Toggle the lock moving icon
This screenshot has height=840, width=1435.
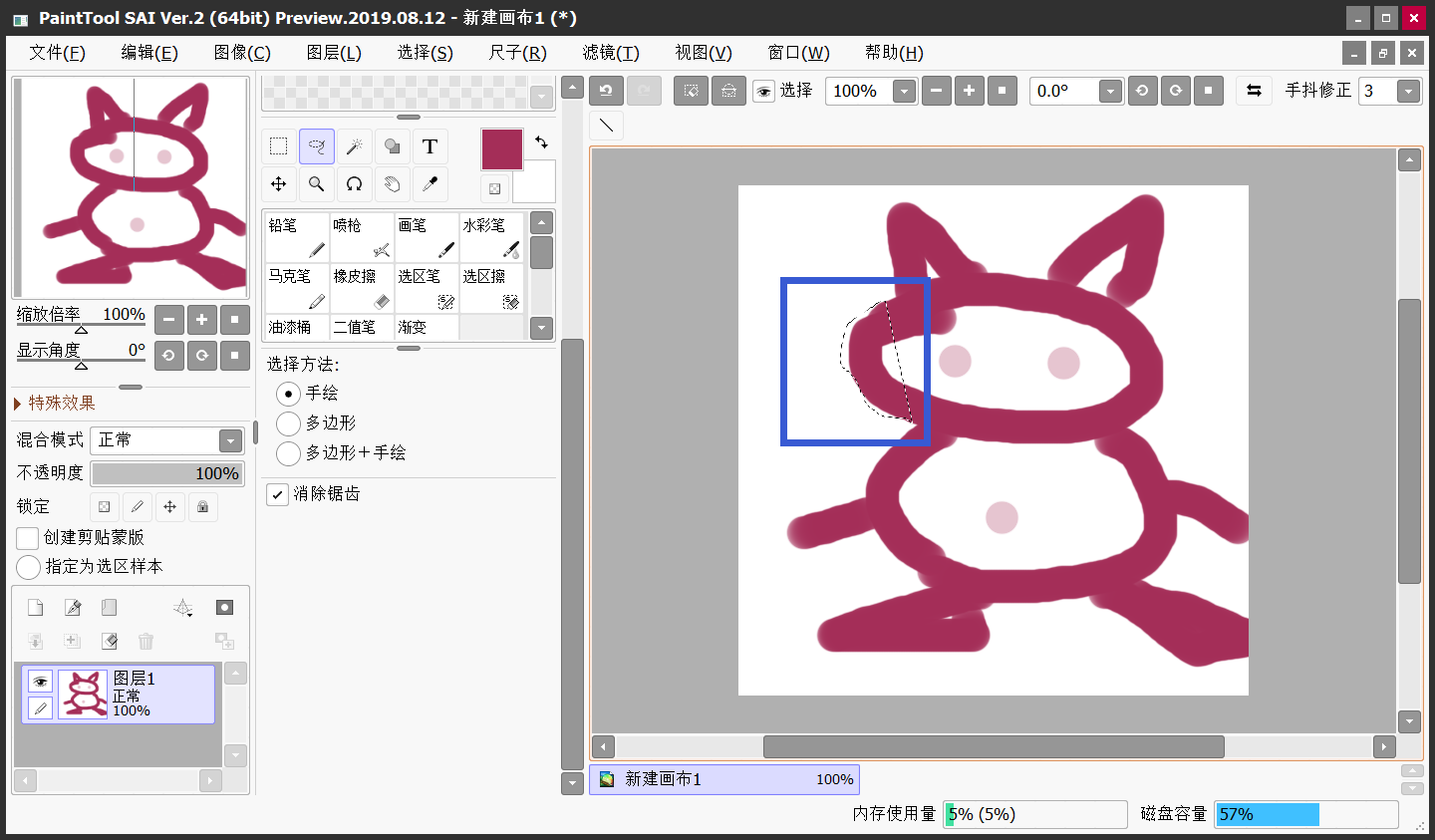pyautogui.click(x=170, y=507)
